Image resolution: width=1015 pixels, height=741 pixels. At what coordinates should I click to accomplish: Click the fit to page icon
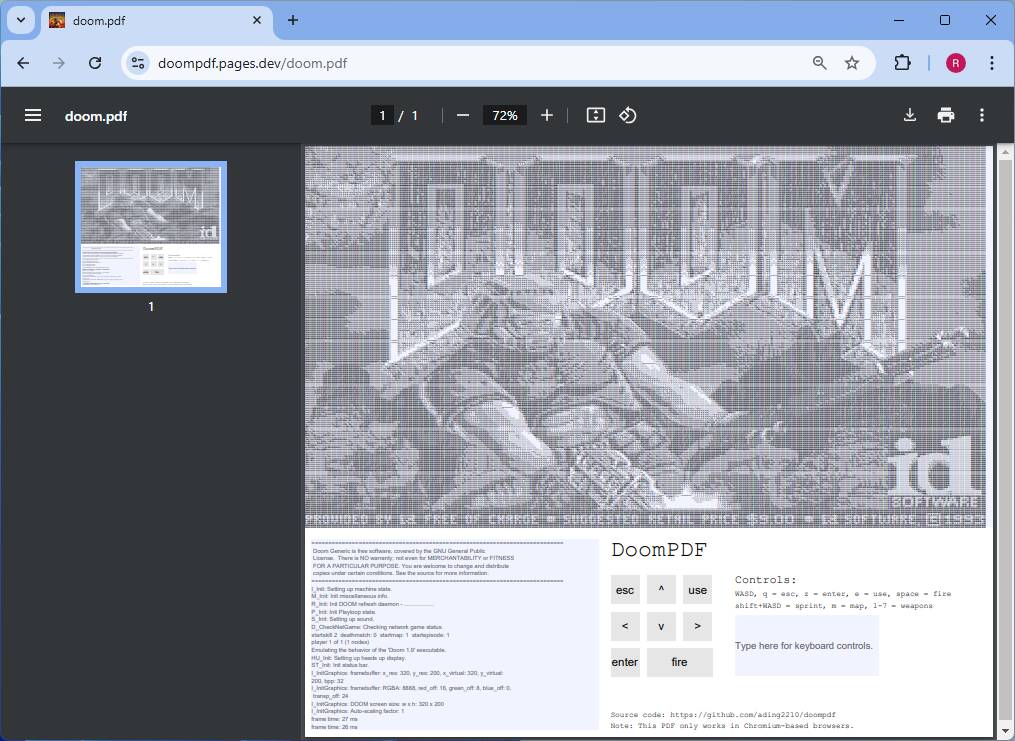[596, 115]
